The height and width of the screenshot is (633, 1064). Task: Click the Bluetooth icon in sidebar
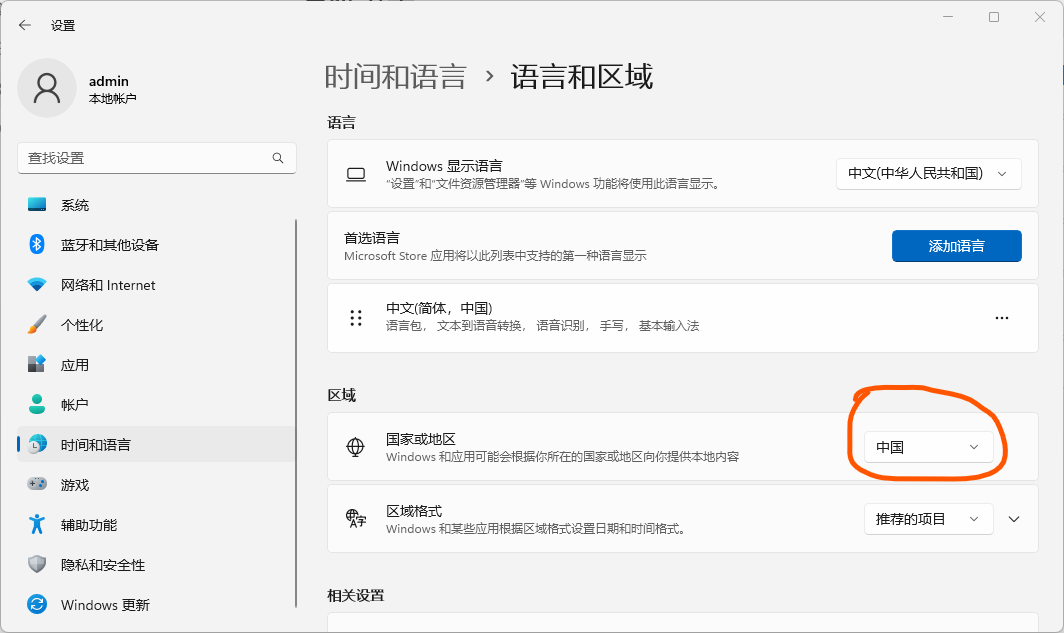click(x=37, y=244)
